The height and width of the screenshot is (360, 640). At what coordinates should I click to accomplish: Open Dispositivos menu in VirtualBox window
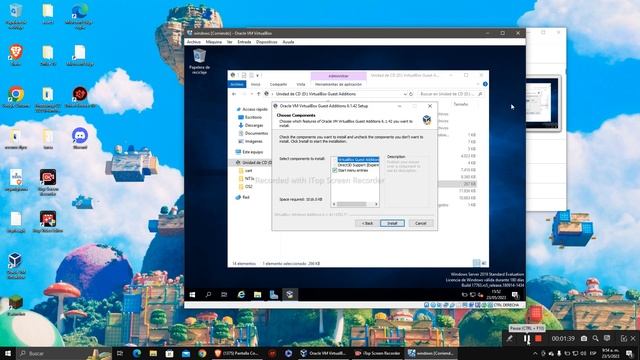coord(267,42)
